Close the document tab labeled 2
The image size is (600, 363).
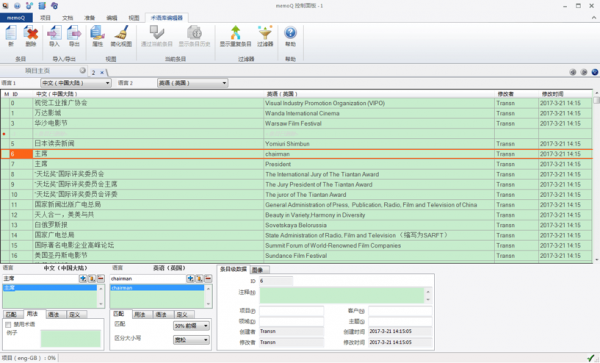(102, 72)
